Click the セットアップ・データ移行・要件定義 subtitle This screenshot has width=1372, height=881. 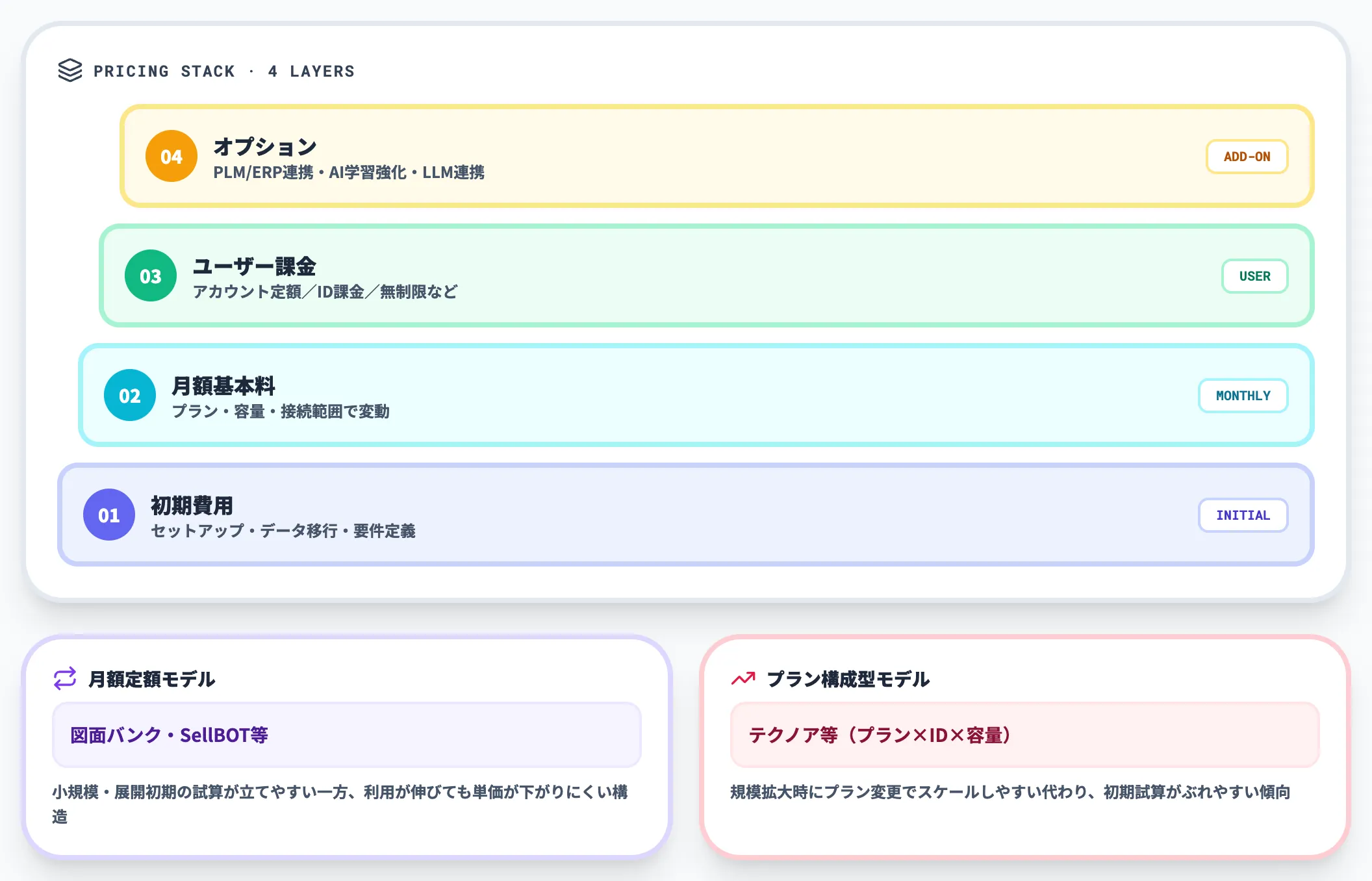(x=283, y=531)
